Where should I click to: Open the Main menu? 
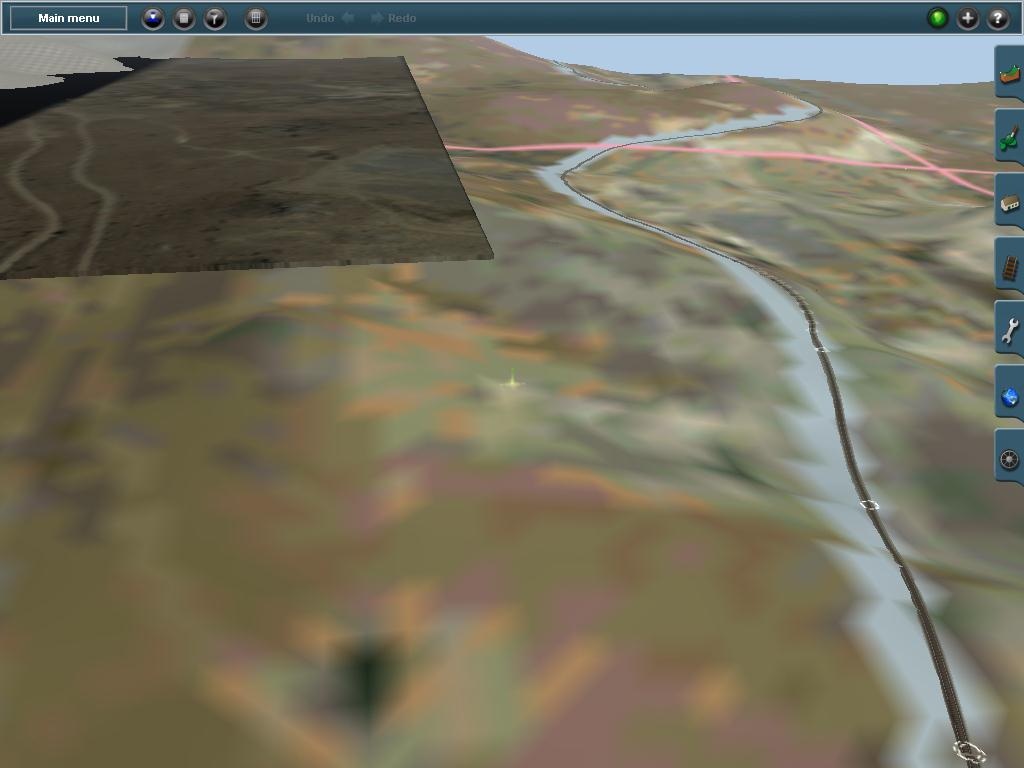pos(68,18)
